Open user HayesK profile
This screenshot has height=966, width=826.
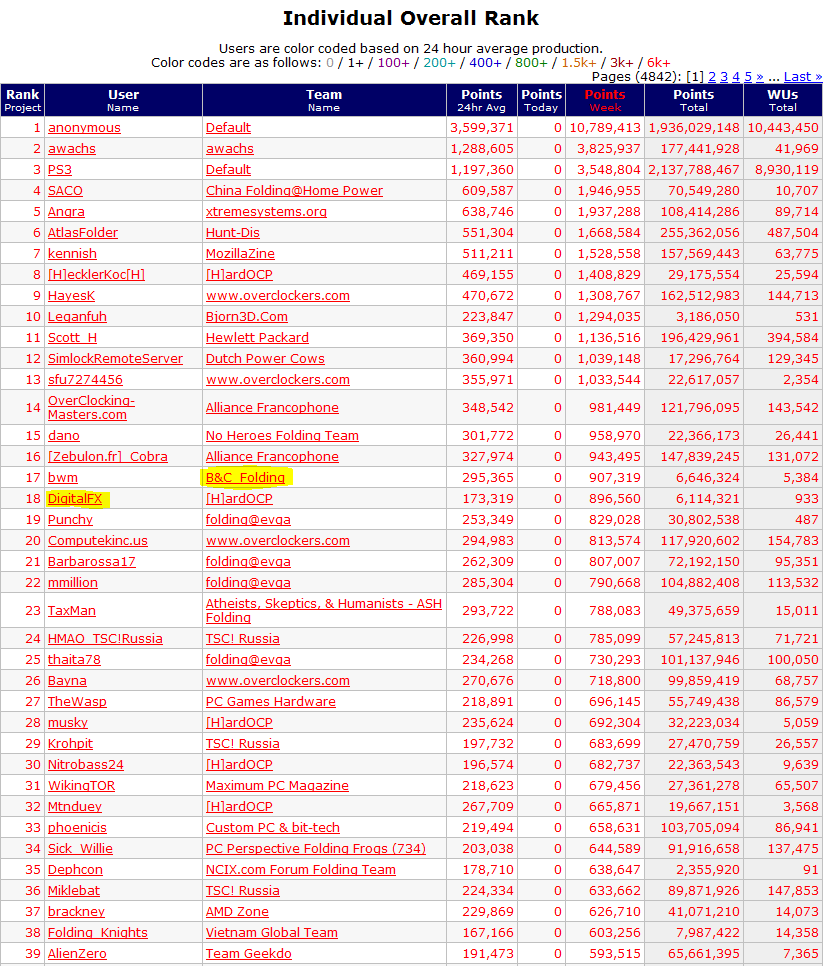[71, 295]
